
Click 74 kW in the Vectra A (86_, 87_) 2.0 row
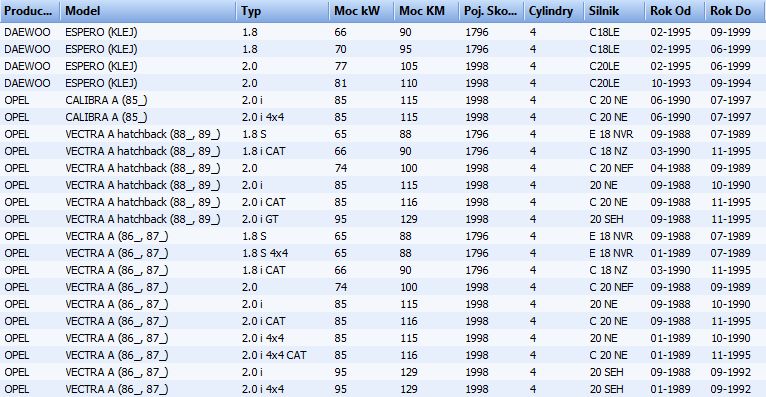click(340, 287)
